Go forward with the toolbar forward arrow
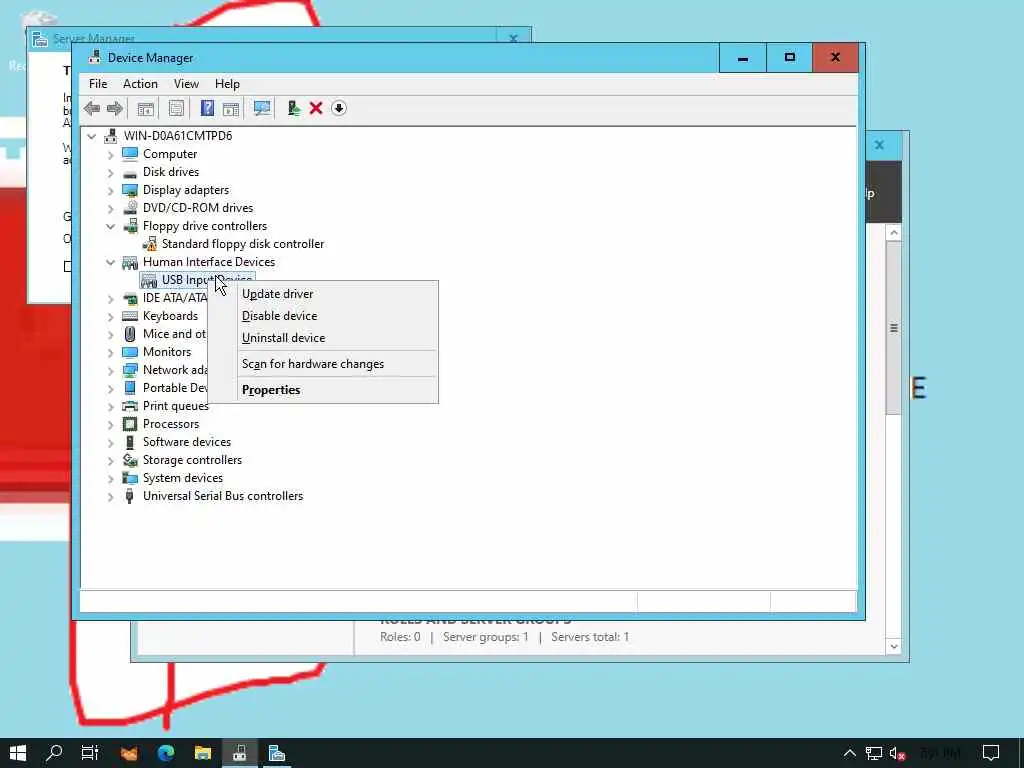The image size is (1024, 768). click(x=115, y=108)
